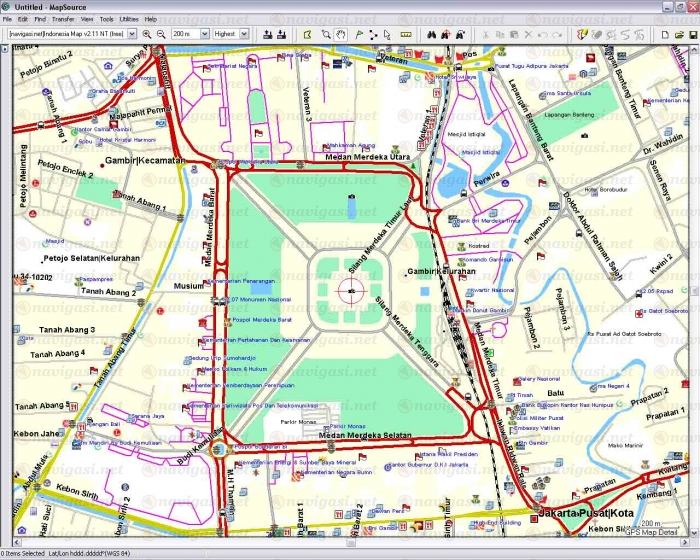700x560 pixels.
Task: Activate the Distance/Bearing ruler tool
Action: 405,34
